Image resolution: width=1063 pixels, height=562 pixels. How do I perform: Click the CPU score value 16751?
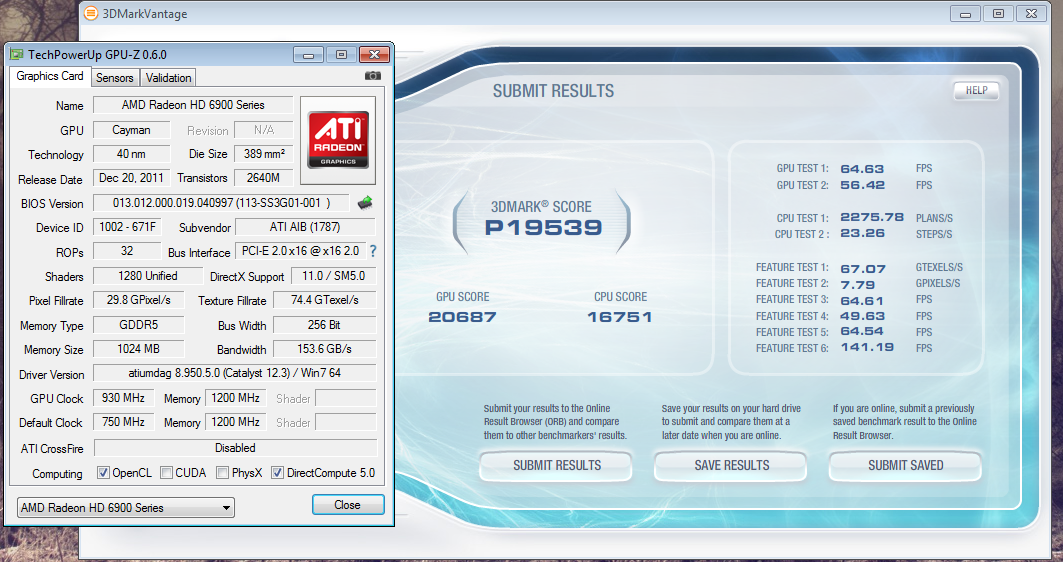click(620, 317)
